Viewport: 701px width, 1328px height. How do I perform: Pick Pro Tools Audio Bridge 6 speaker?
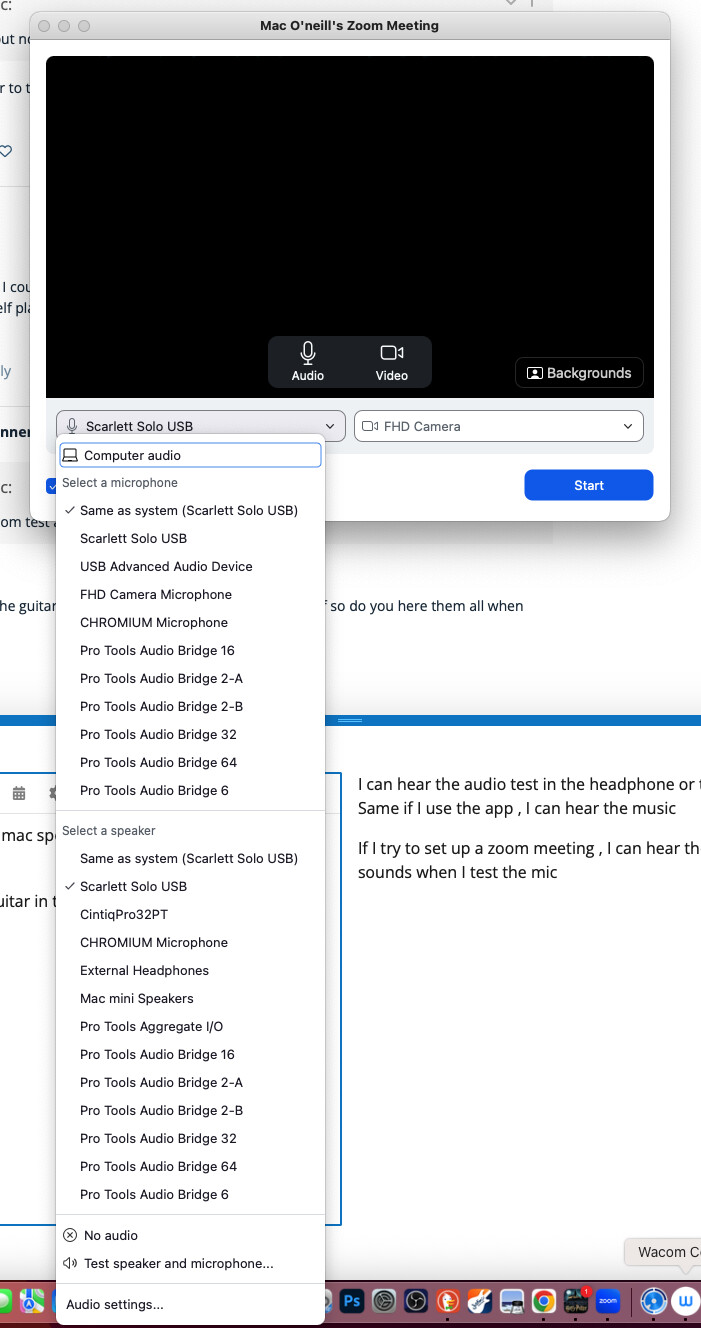click(x=190, y=1194)
